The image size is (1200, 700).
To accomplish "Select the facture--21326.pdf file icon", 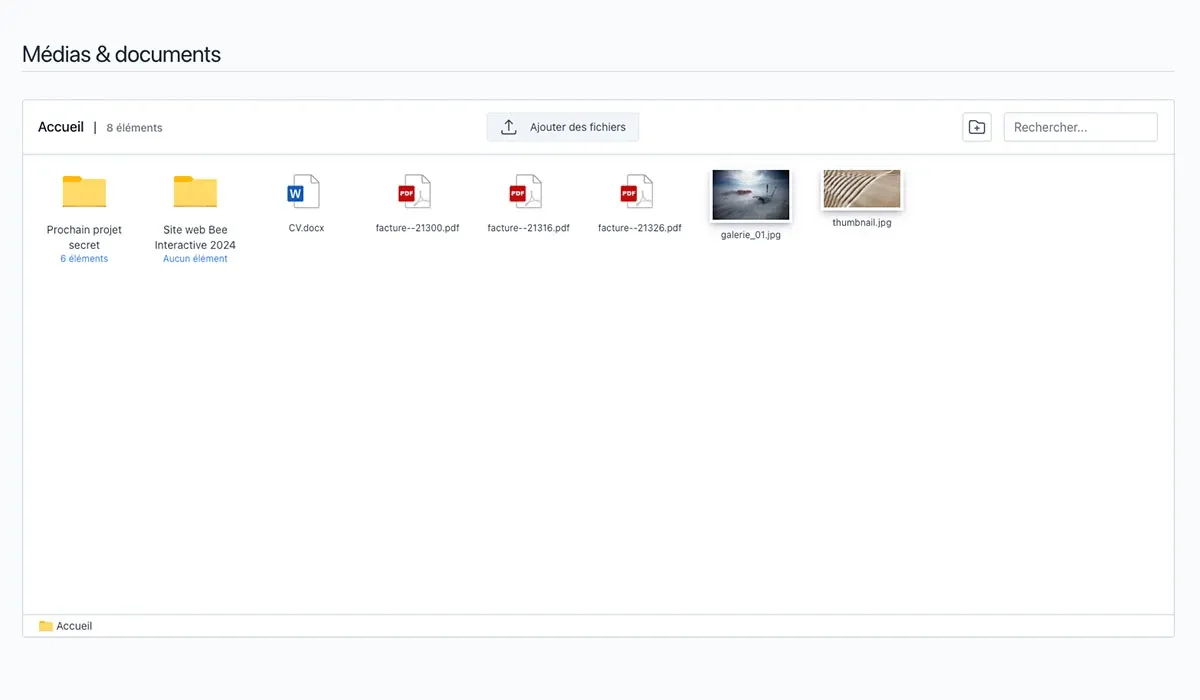I will [636, 191].
